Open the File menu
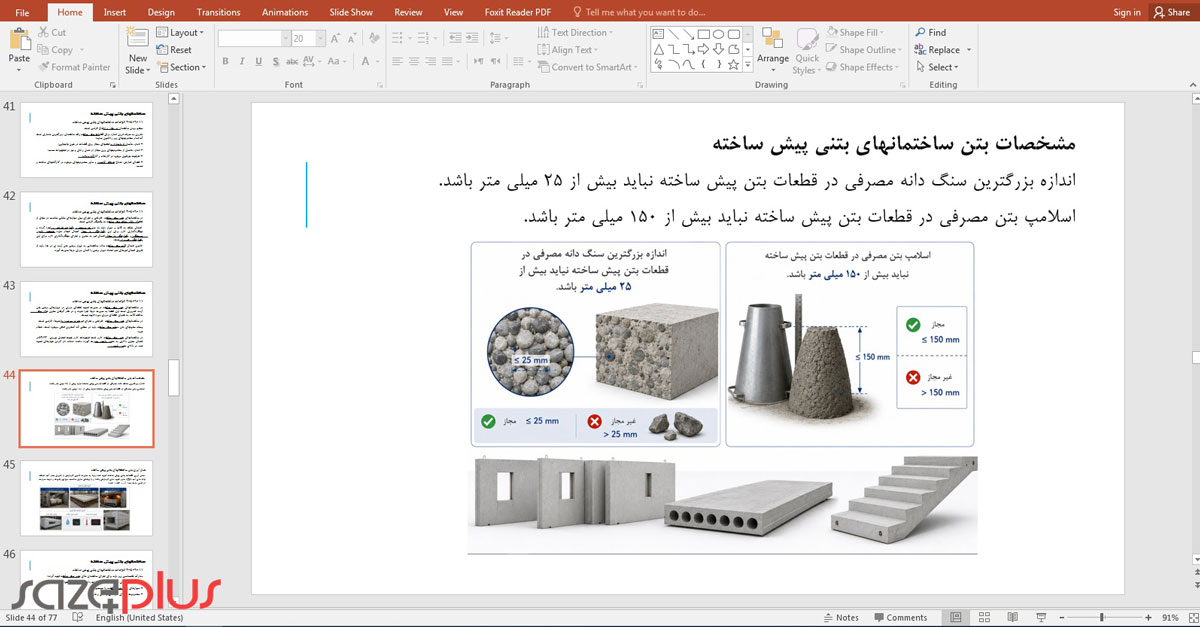1200x627 pixels. pyautogui.click(x=22, y=12)
